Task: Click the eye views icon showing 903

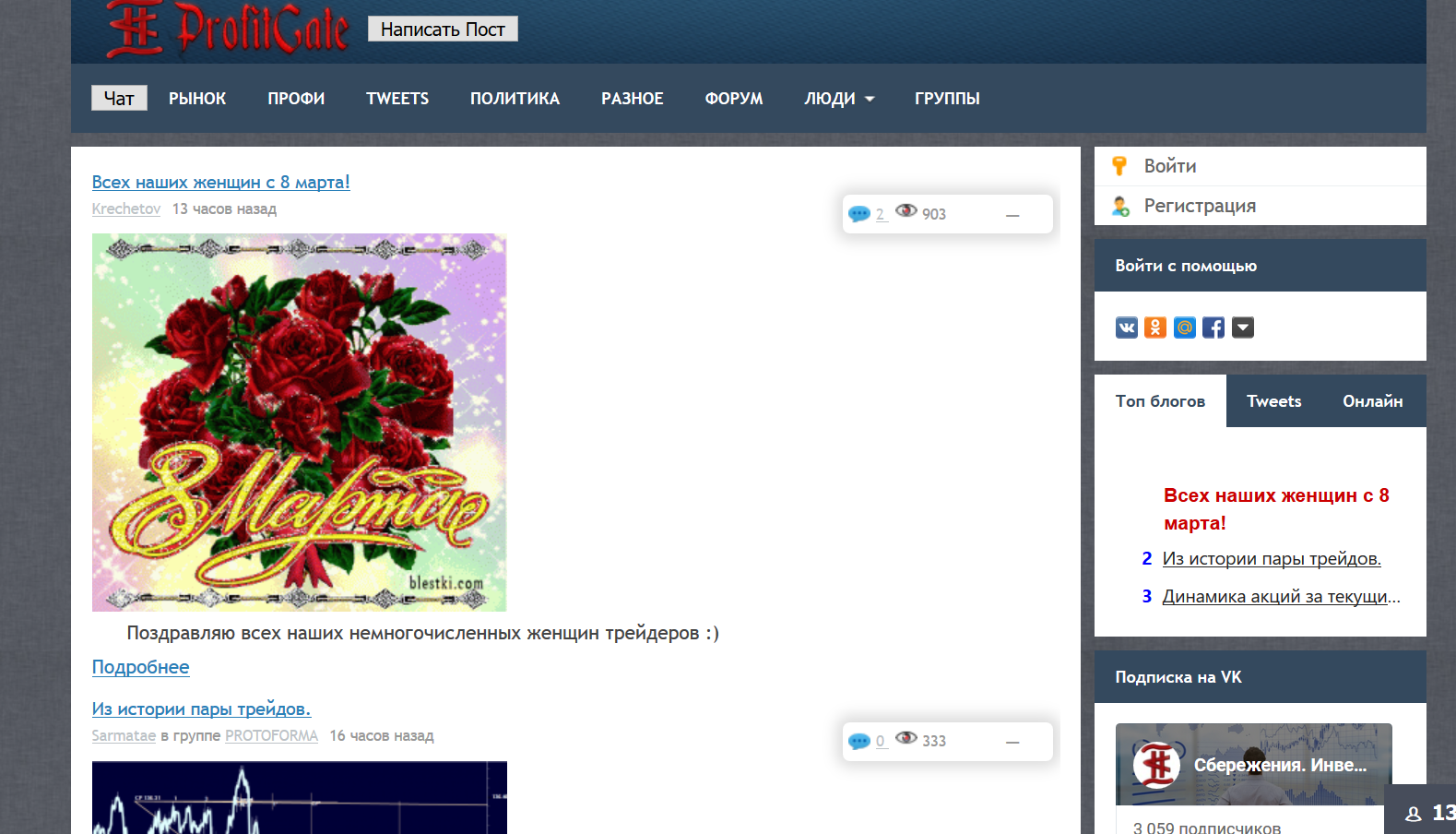Action: 906,211
